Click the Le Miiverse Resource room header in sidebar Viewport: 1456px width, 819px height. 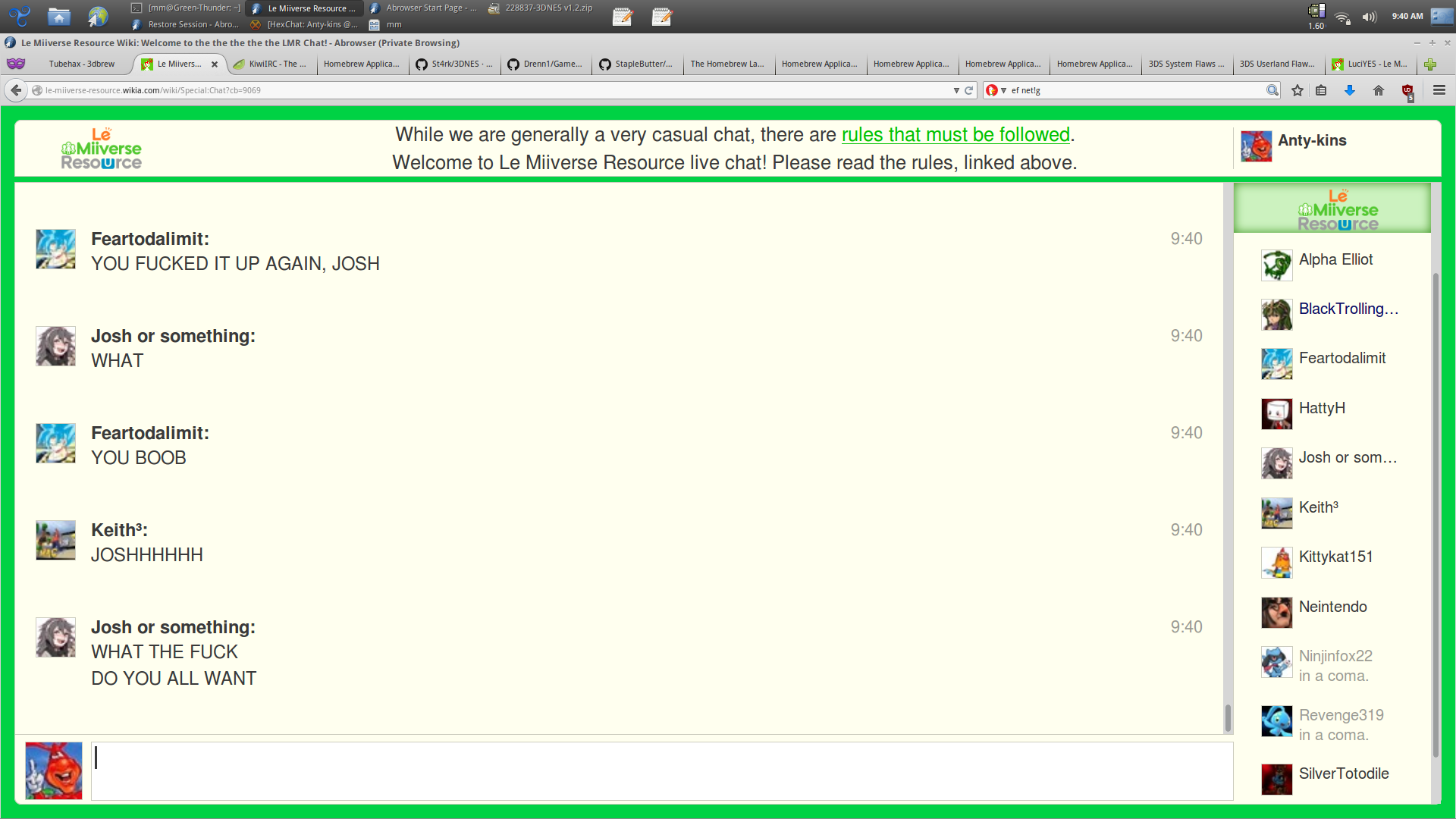[1332, 208]
